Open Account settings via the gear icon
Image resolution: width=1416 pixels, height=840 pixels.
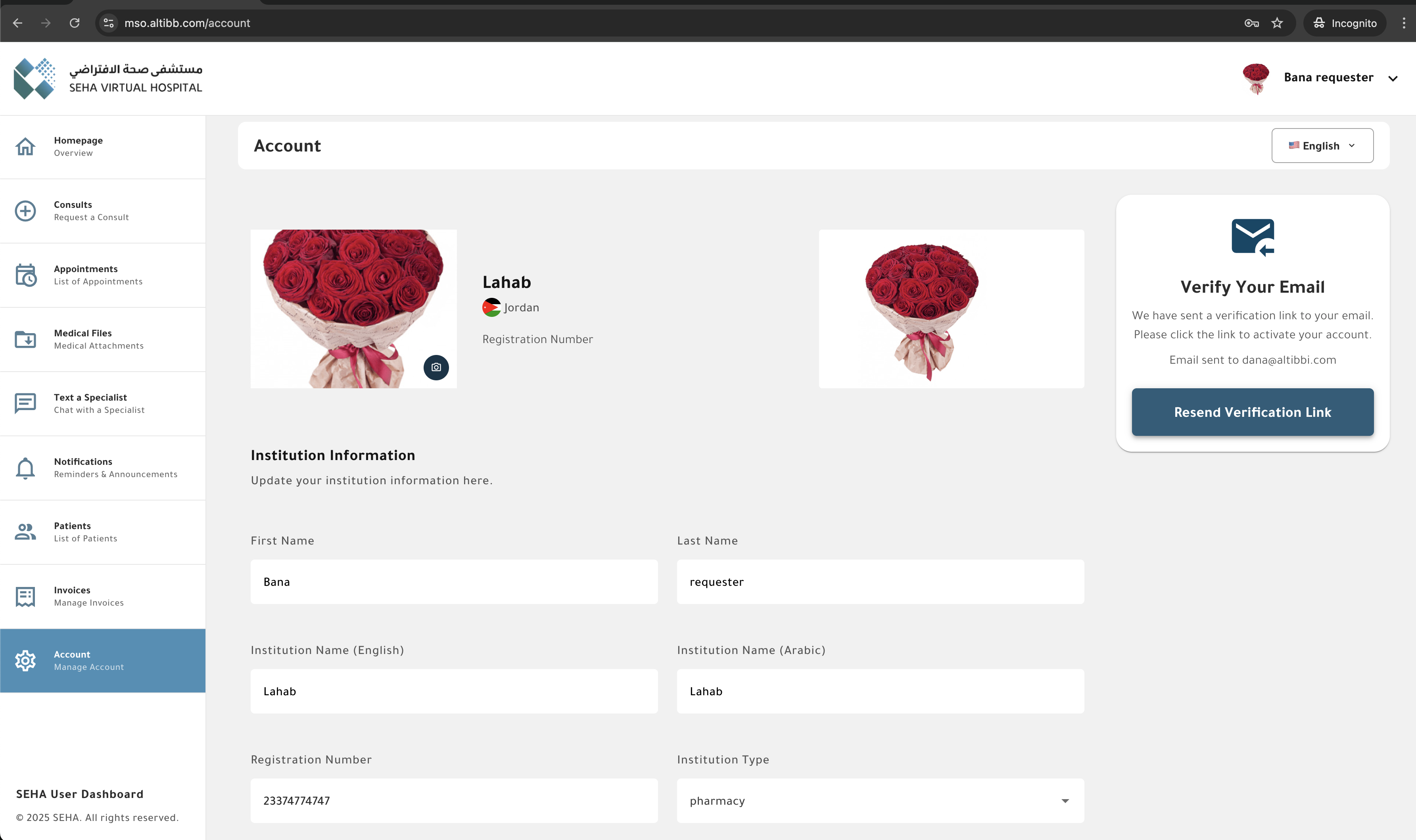25,660
